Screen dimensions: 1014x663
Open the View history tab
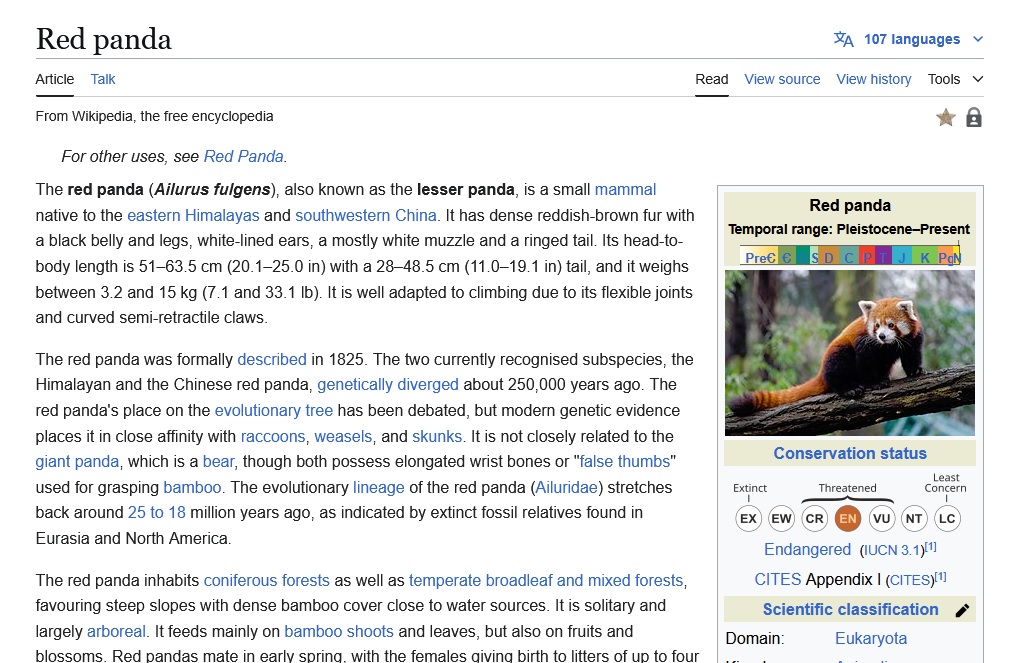coord(874,79)
